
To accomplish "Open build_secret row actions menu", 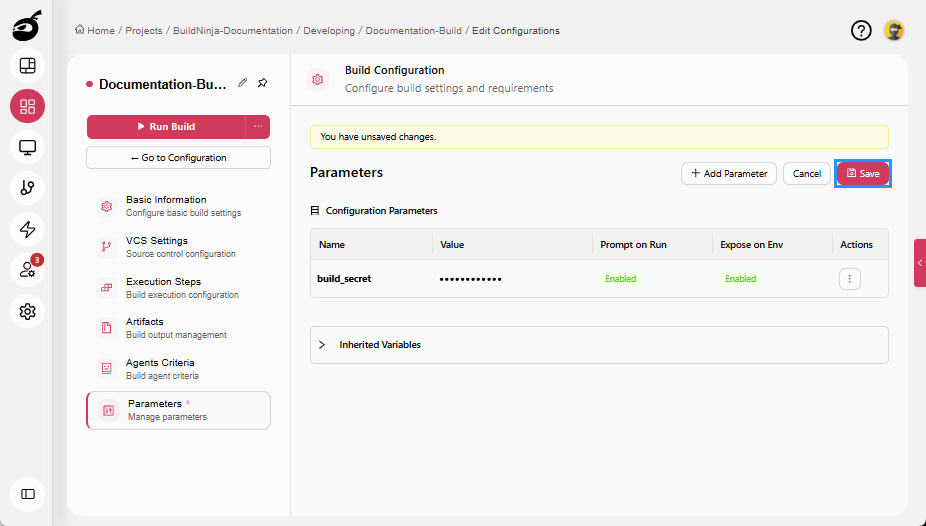I will (x=850, y=279).
